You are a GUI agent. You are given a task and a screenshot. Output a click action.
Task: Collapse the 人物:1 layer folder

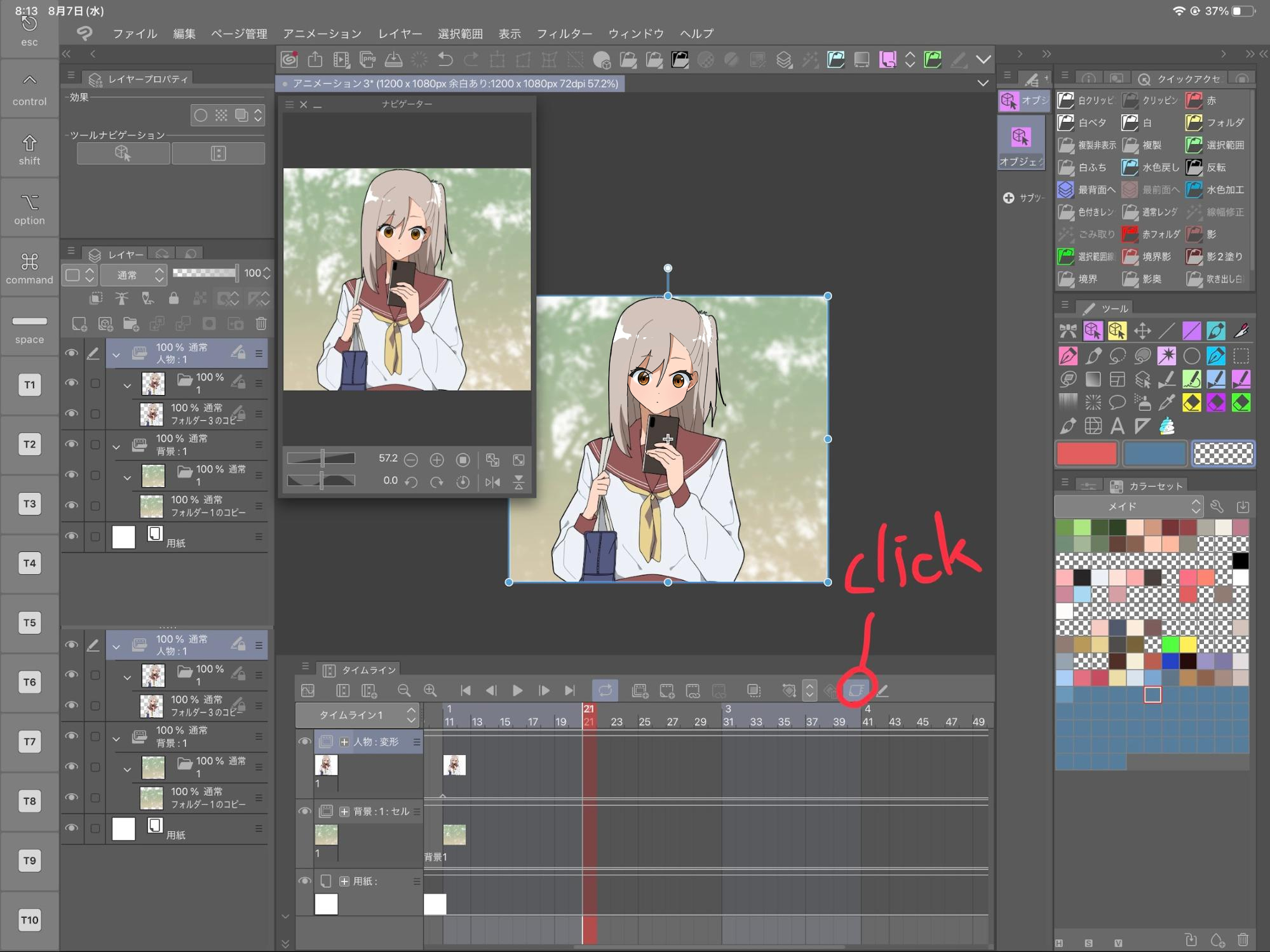pyautogui.click(x=116, y=354)
